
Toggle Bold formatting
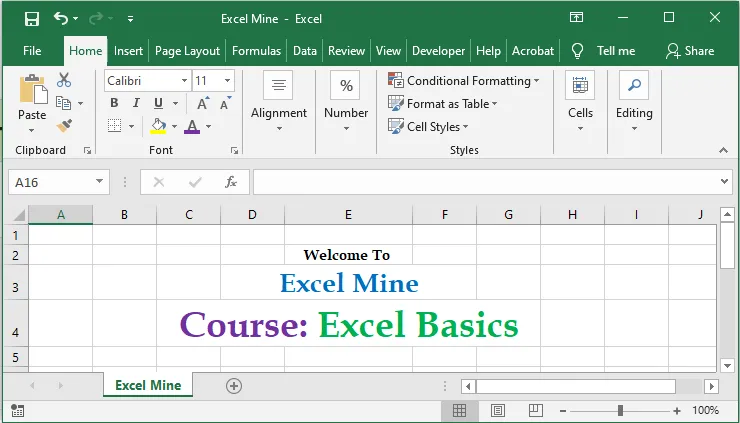pyautogui.click(x=114, y=103)
